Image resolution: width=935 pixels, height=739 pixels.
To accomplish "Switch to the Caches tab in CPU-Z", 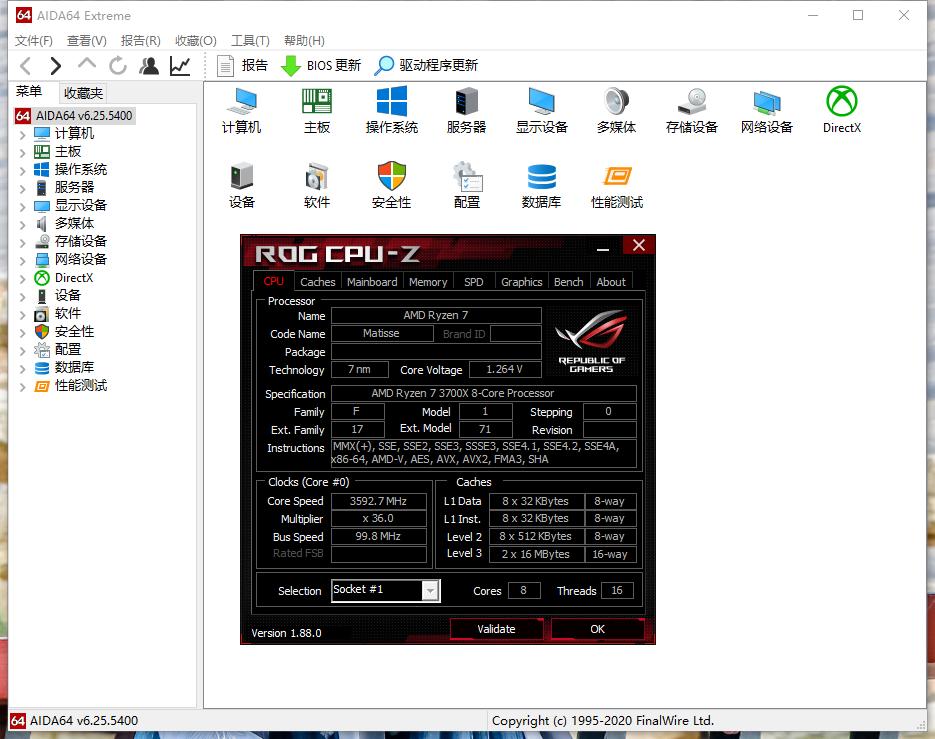I will click(x=317, y=281).
